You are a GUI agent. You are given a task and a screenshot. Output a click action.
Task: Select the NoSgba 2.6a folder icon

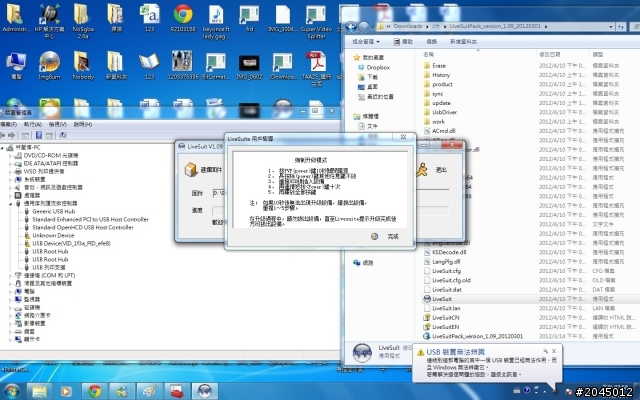pyautogui.click(x=83, y=21)
